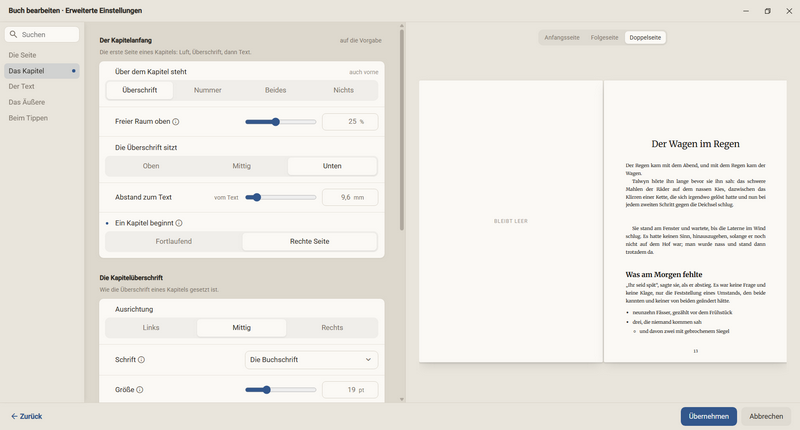Edit Abstand zum Text value 9,6 mm

click(350, 197)
